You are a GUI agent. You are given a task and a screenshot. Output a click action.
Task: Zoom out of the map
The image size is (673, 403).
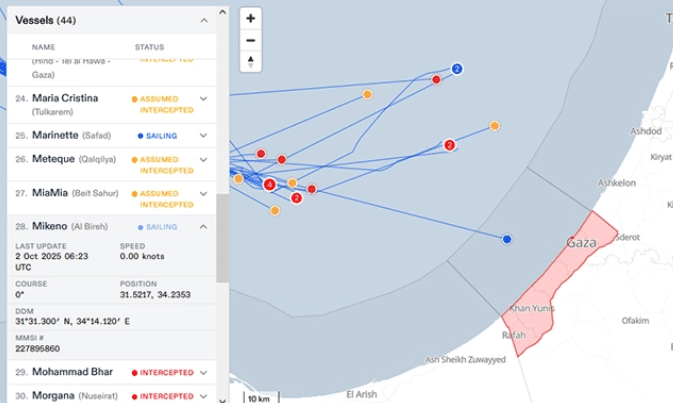pos(250,40)
